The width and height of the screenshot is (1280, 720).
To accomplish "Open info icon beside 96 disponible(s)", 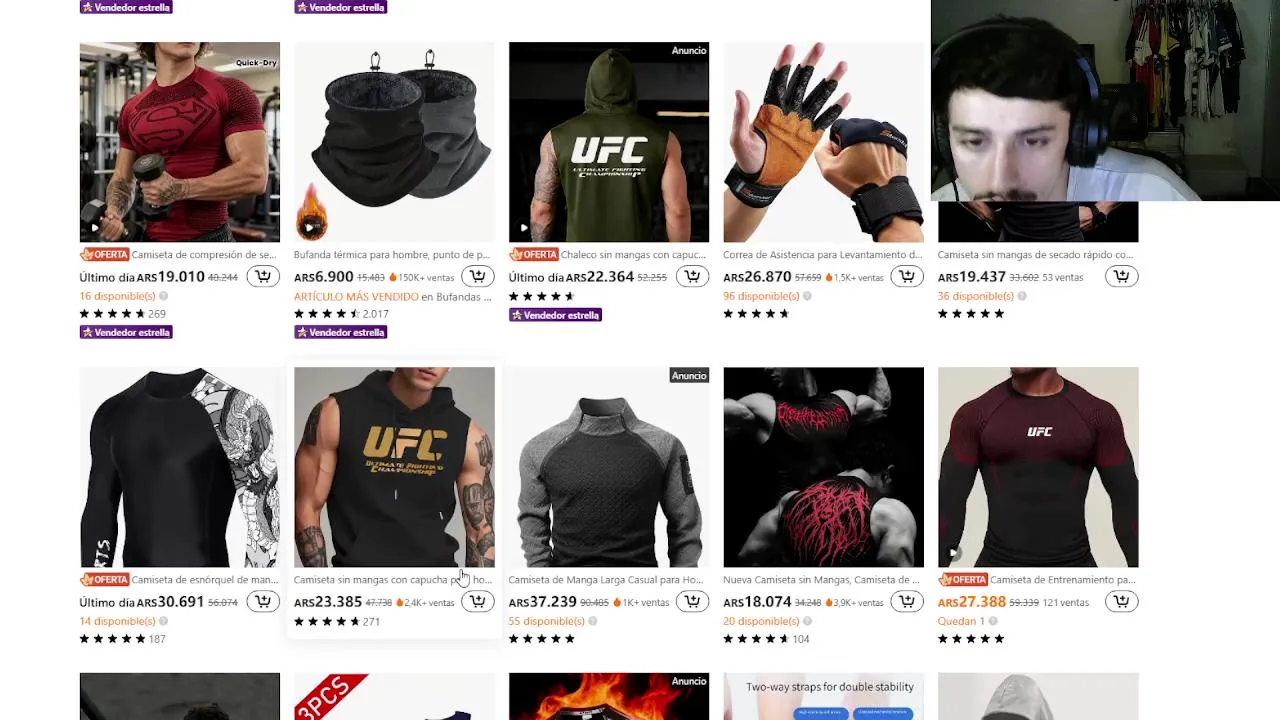I will [x=807, y=296].
